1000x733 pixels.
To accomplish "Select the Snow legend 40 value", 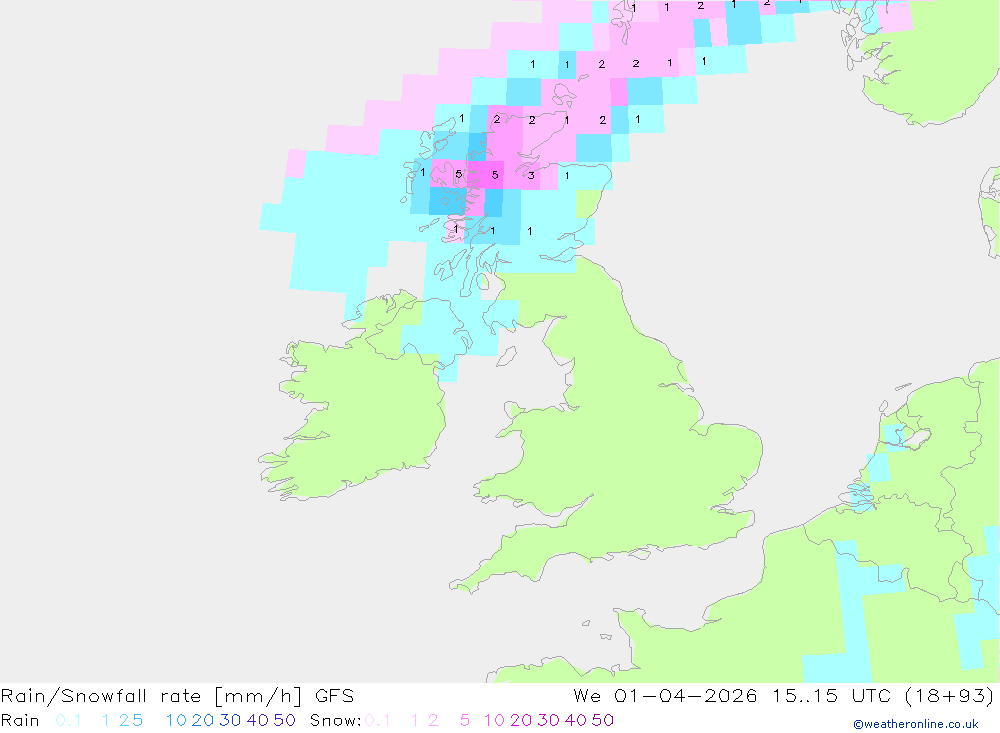I will click(x=576, y=720).
